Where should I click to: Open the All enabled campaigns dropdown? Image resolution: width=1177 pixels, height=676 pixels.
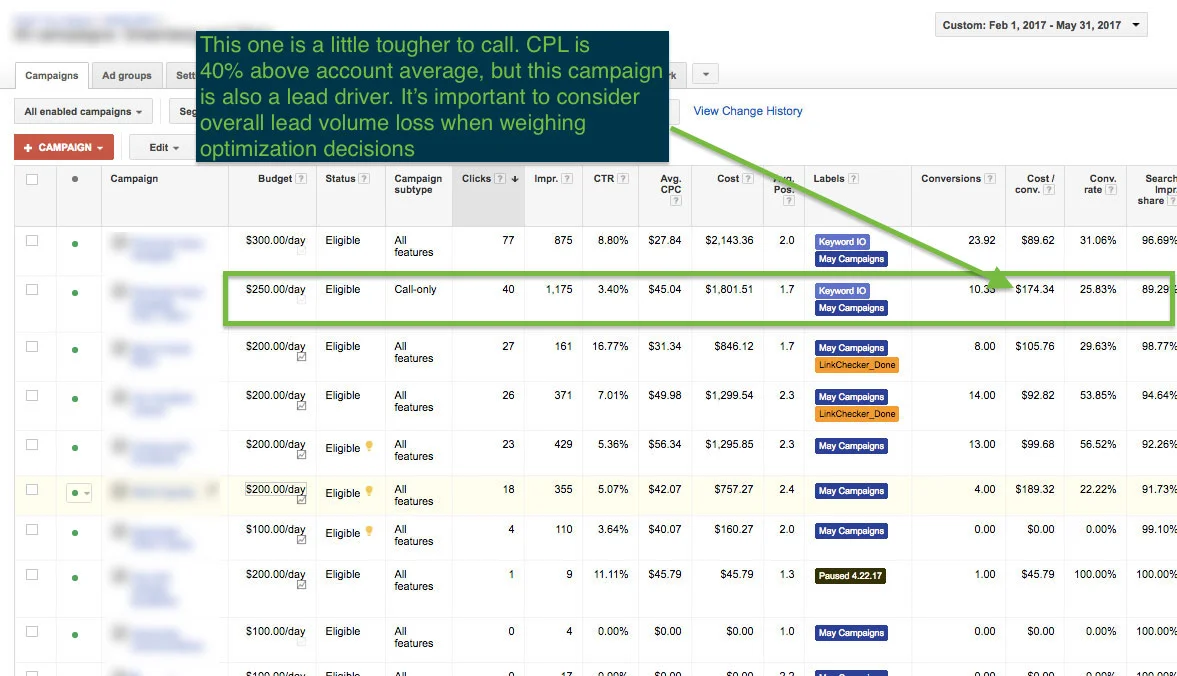pyautogui.click(x=82, y=110)
